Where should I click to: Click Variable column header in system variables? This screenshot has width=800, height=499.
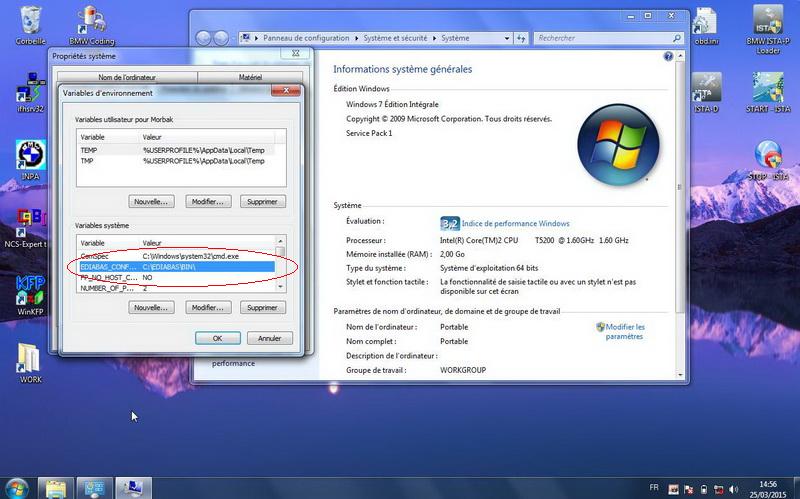coord(108,243)
